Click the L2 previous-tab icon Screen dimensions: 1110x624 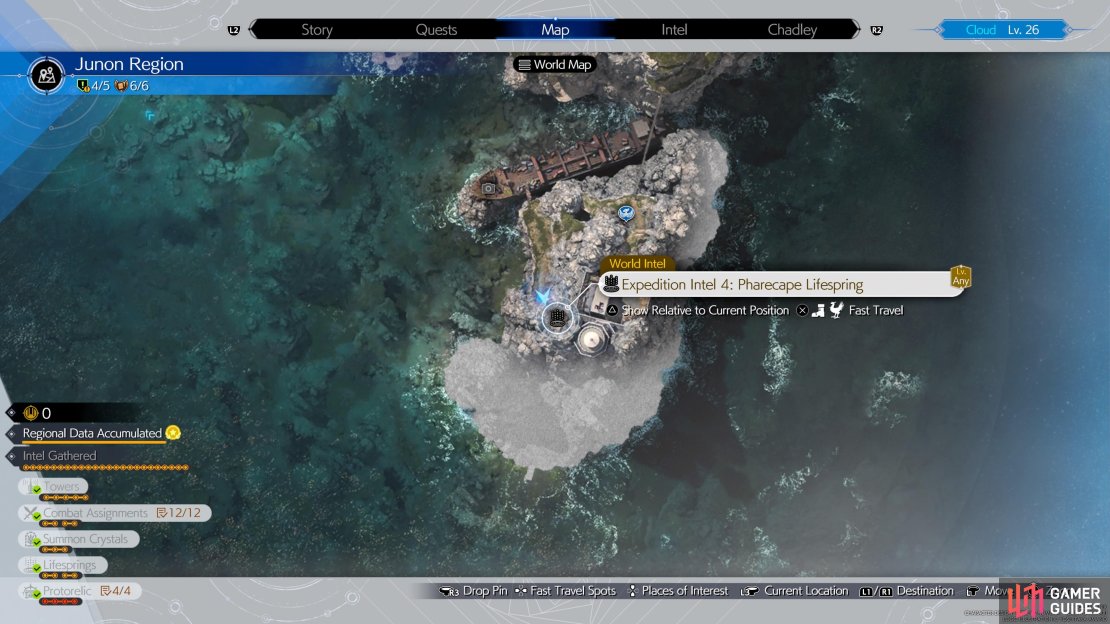point(234,30)
